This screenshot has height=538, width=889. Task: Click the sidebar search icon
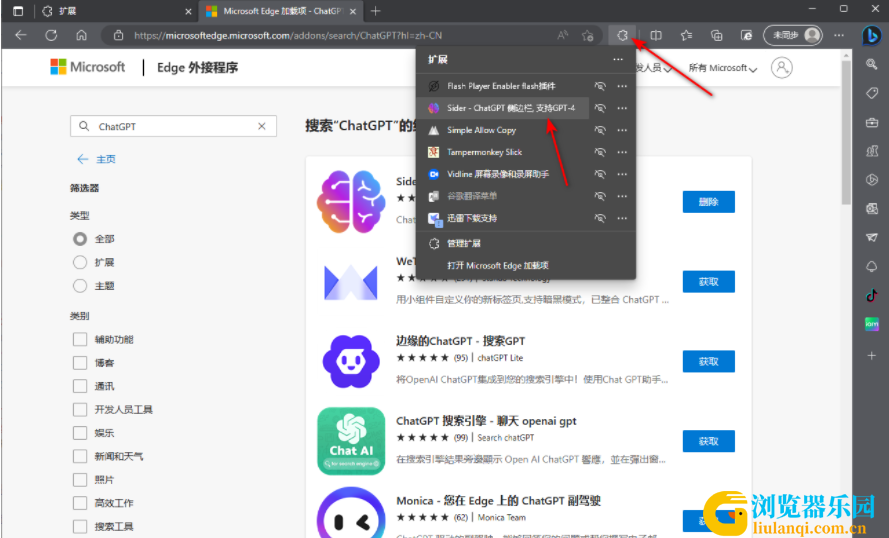(x=872, y=64)
